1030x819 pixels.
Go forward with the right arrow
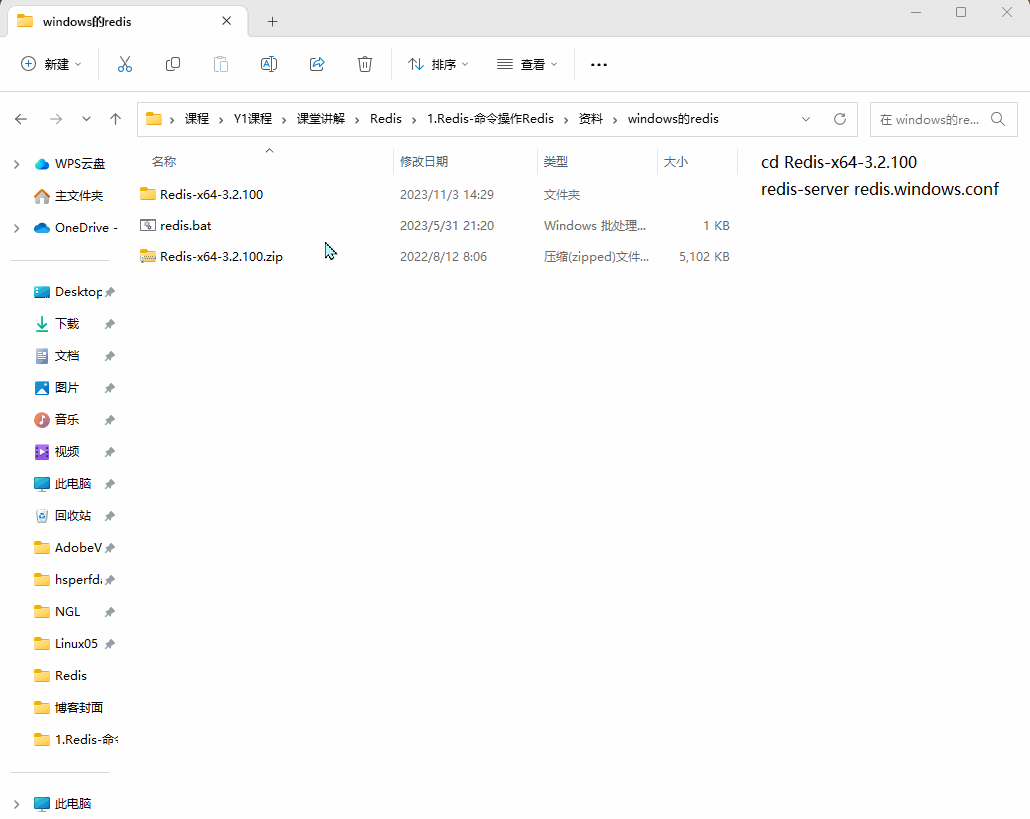tap(56, 119)
